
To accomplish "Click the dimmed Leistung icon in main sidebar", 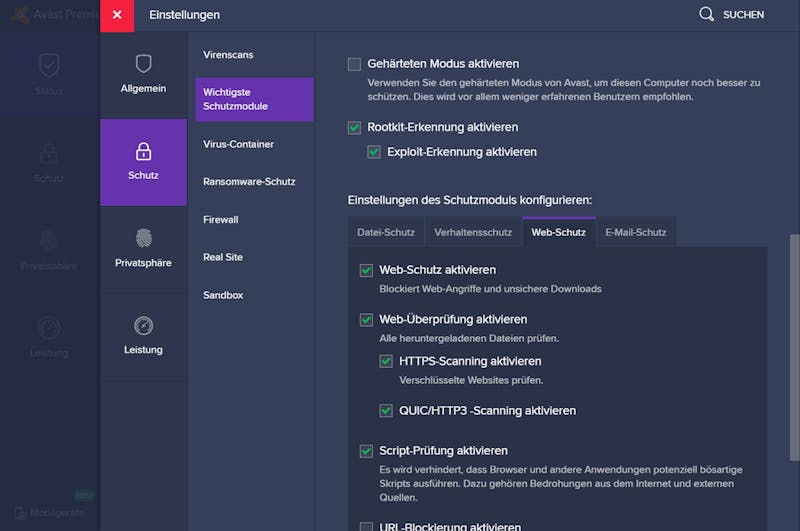I will 49,328.
